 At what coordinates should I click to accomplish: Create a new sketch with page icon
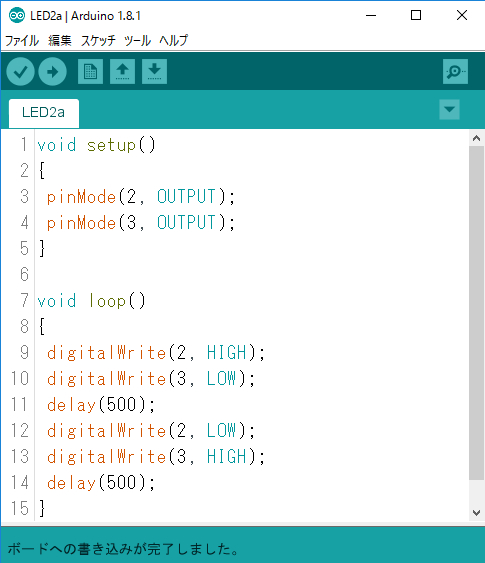pyautogui.click(x=90, y=71)
